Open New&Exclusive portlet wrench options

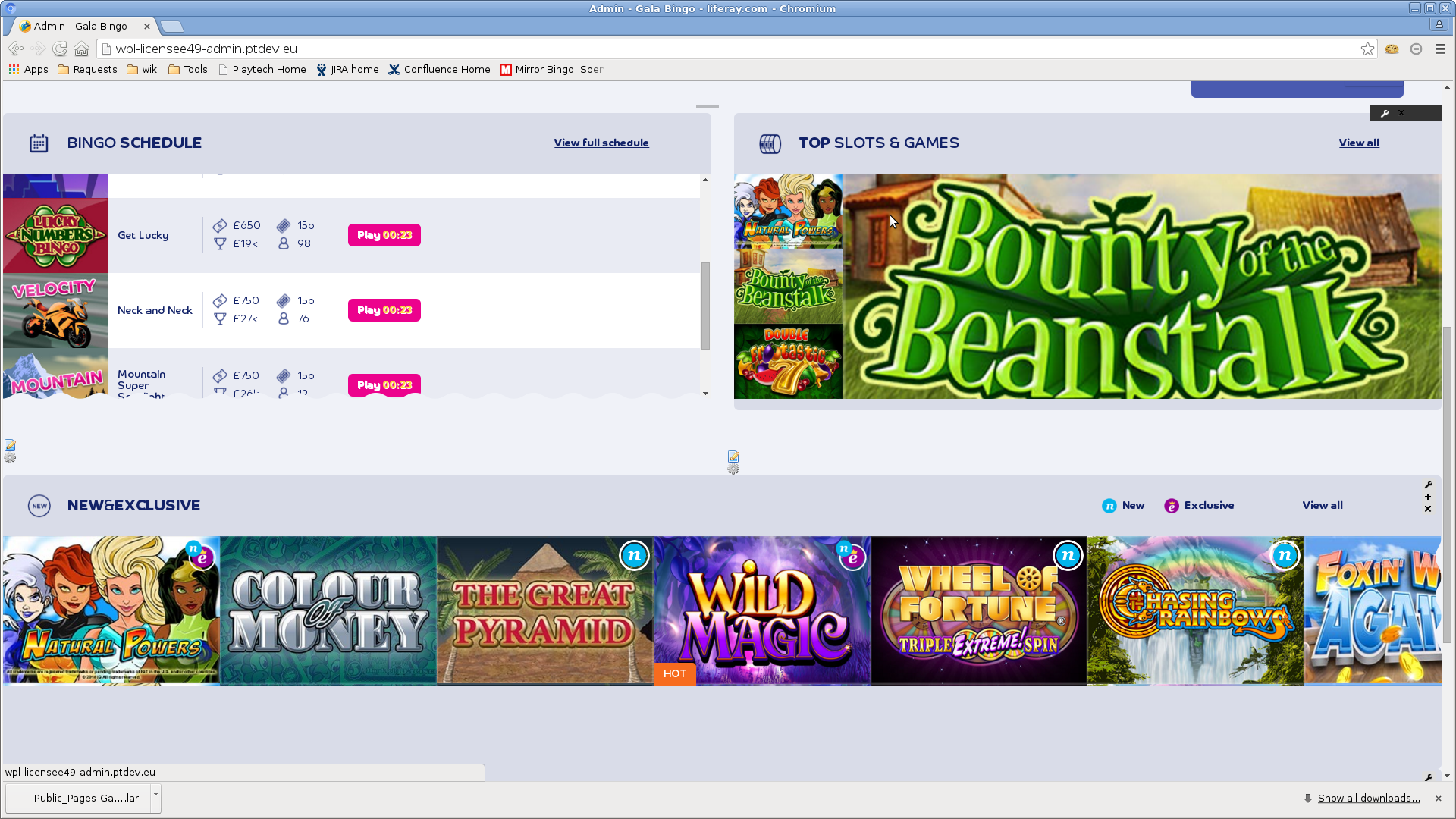pyautogui.click(x=1428, y=485)
